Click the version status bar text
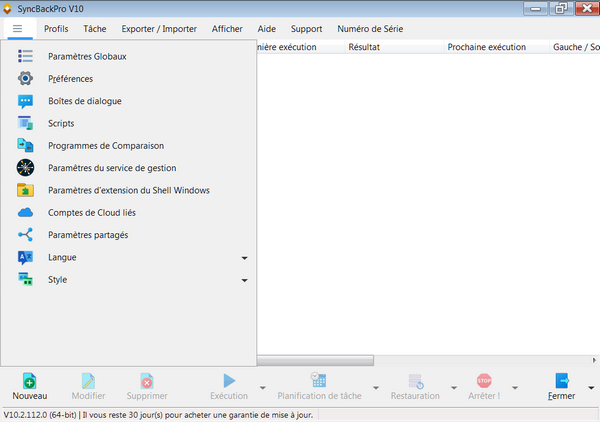This screenshot has height=422, width=600. pos(158,415)
